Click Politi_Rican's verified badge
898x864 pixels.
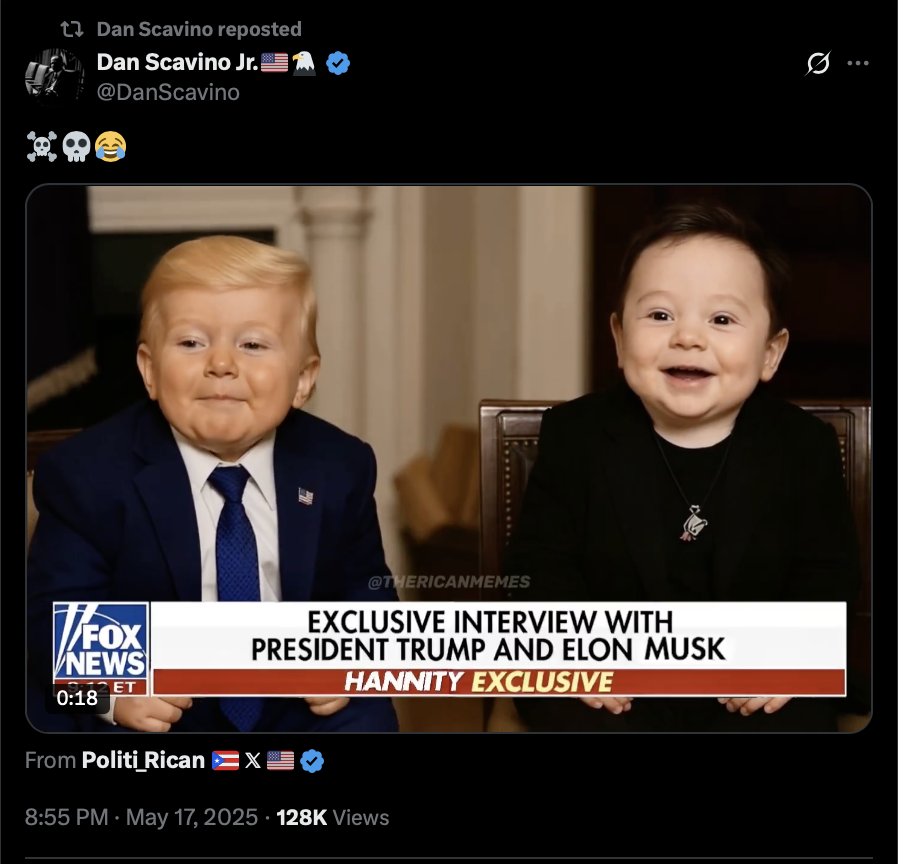click(x=312, y=760)
